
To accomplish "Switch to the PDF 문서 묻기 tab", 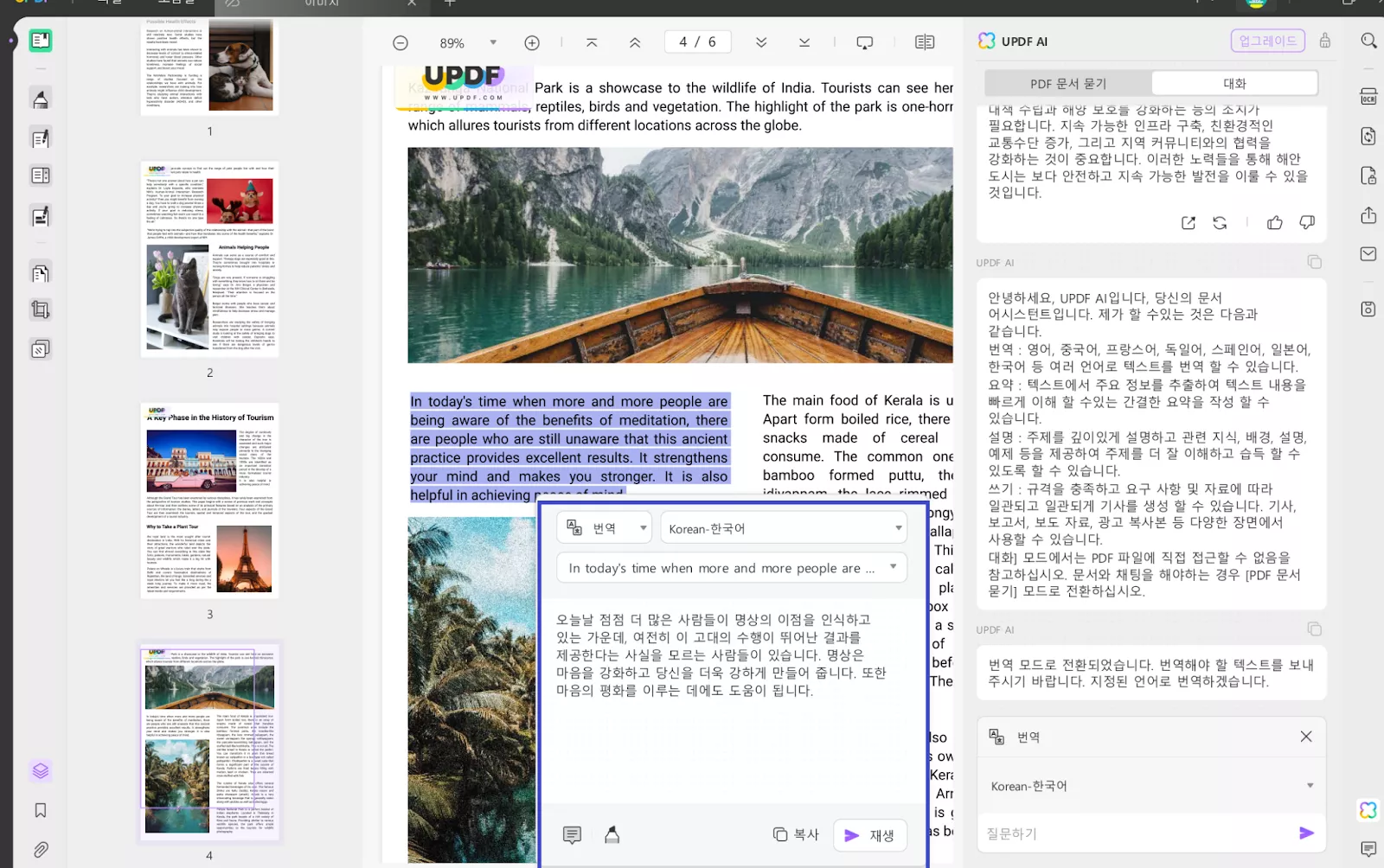I will (x=1068, y=84).
